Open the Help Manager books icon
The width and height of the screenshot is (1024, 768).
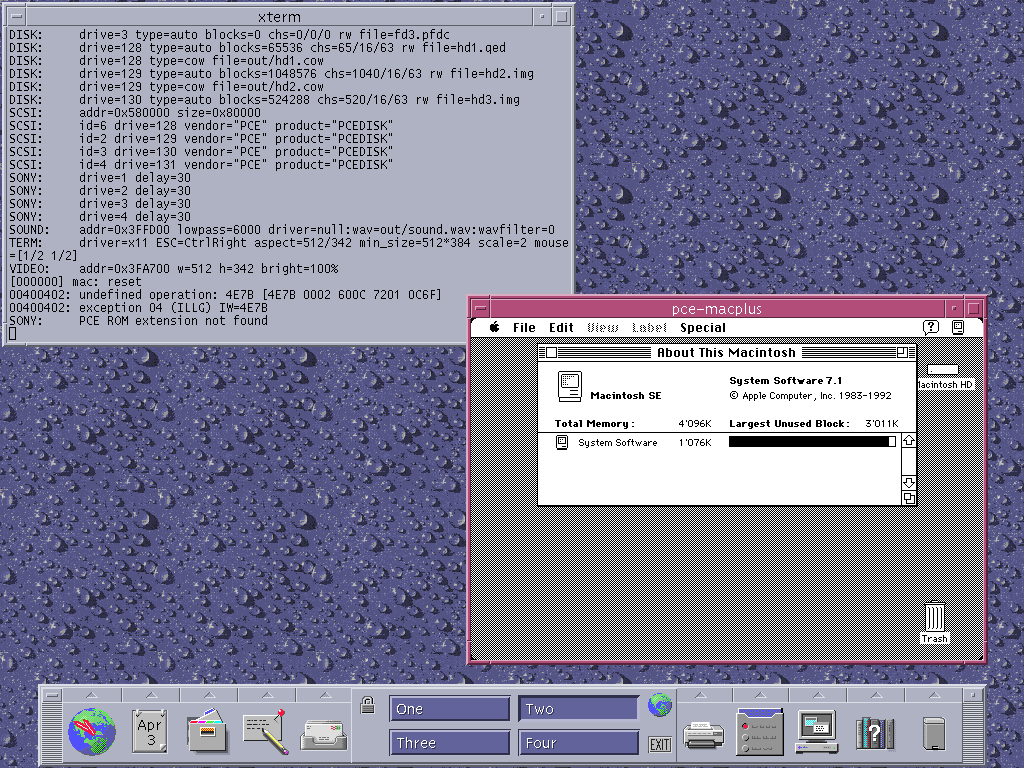pos(874,733)
